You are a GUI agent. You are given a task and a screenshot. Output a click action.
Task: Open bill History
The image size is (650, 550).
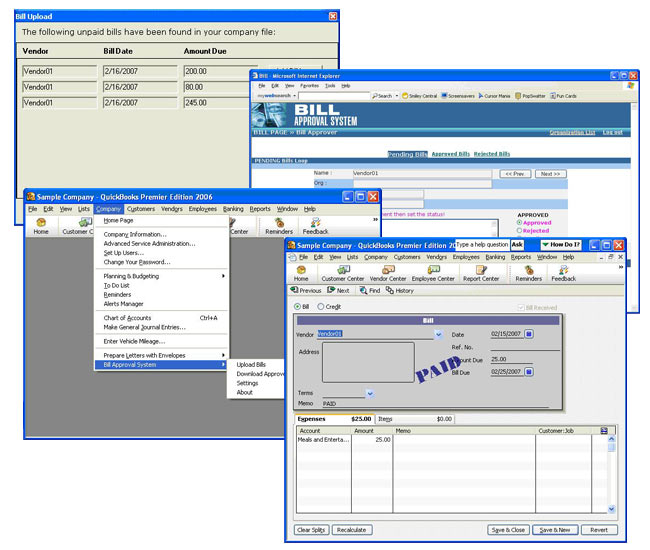400,291
